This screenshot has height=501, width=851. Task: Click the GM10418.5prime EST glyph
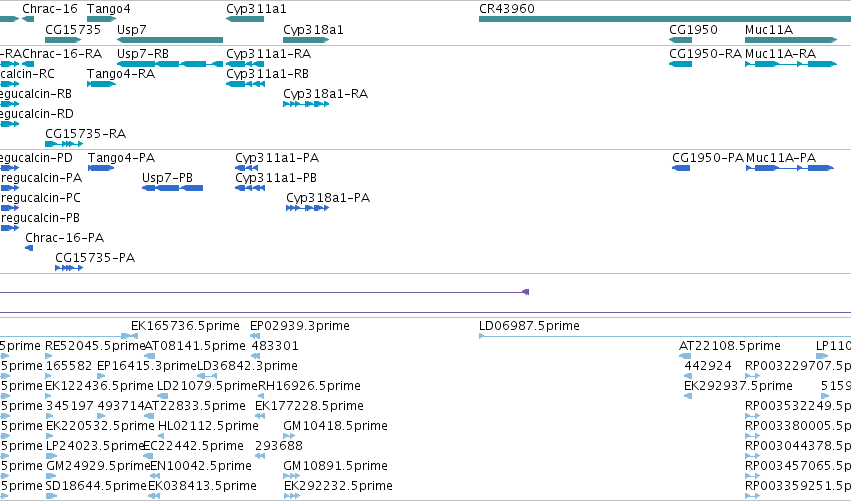289,436
